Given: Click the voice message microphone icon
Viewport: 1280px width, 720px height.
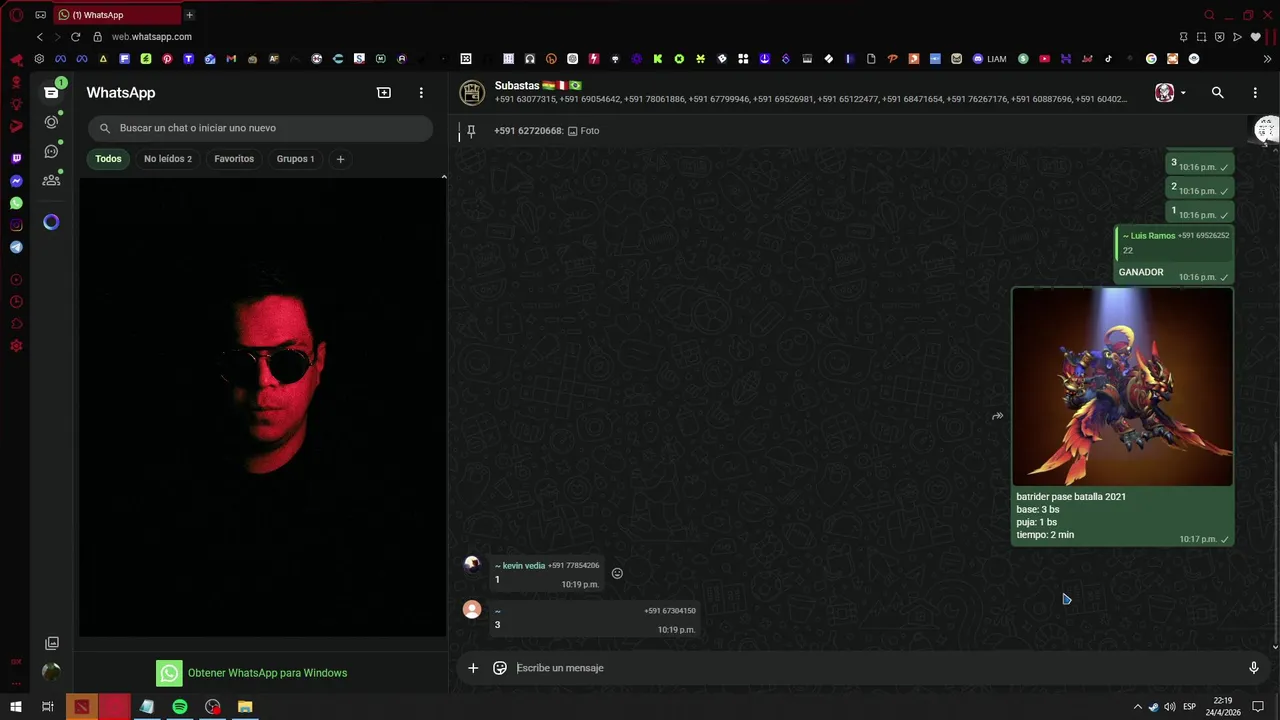Looking at the screenshot, I should 1254,668.
